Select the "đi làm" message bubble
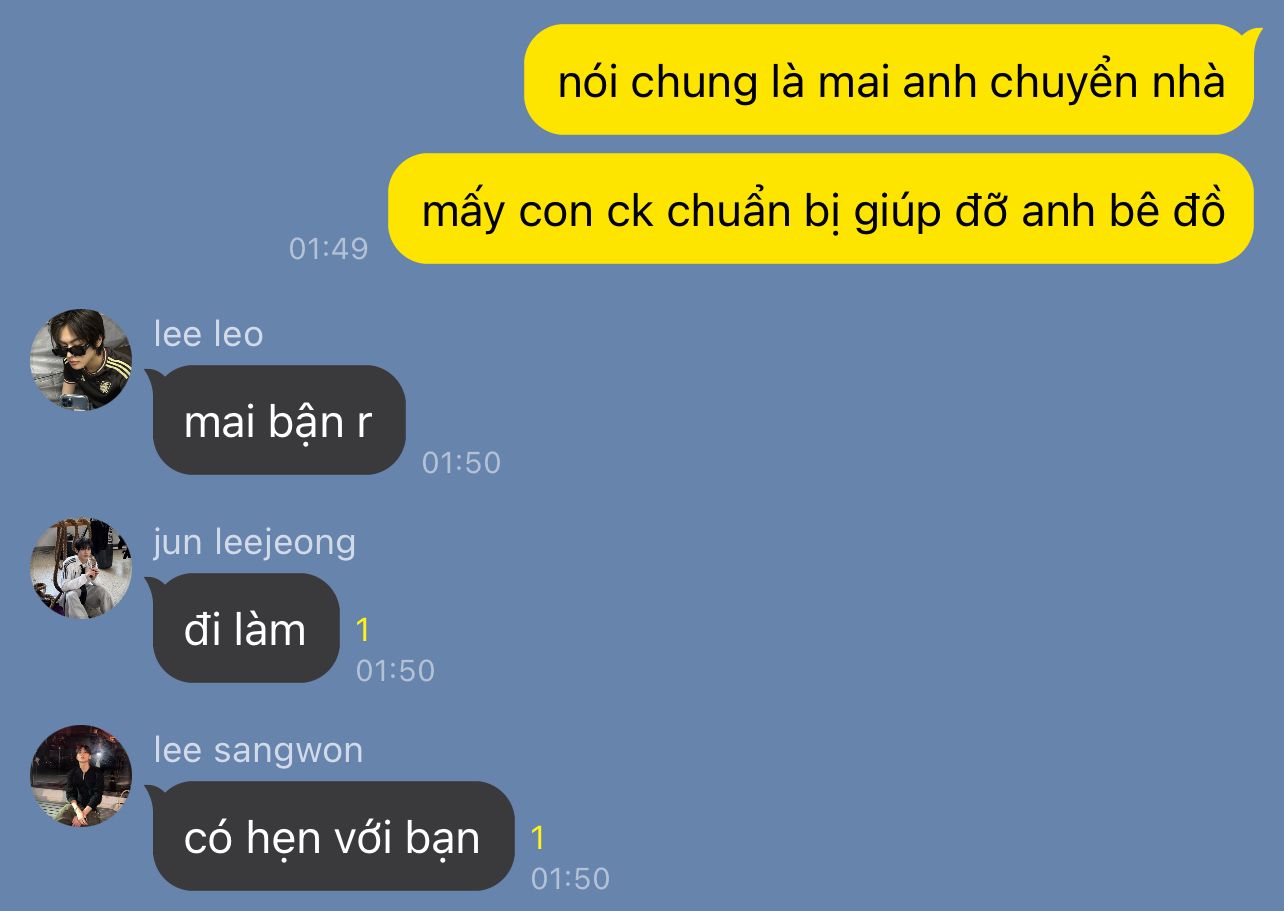 click(246, 628)
